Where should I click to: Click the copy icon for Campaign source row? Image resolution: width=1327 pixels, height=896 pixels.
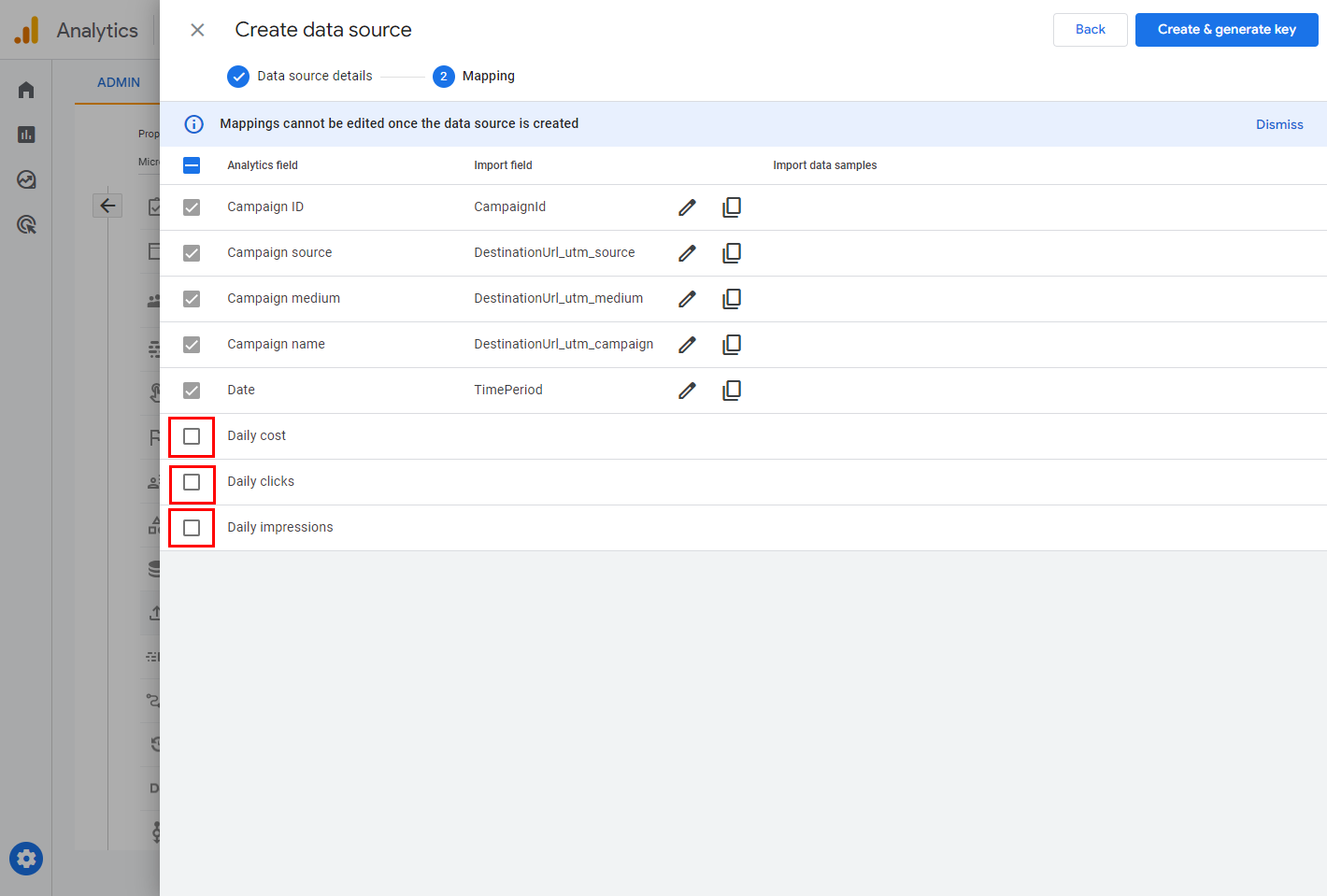[732, 253]
